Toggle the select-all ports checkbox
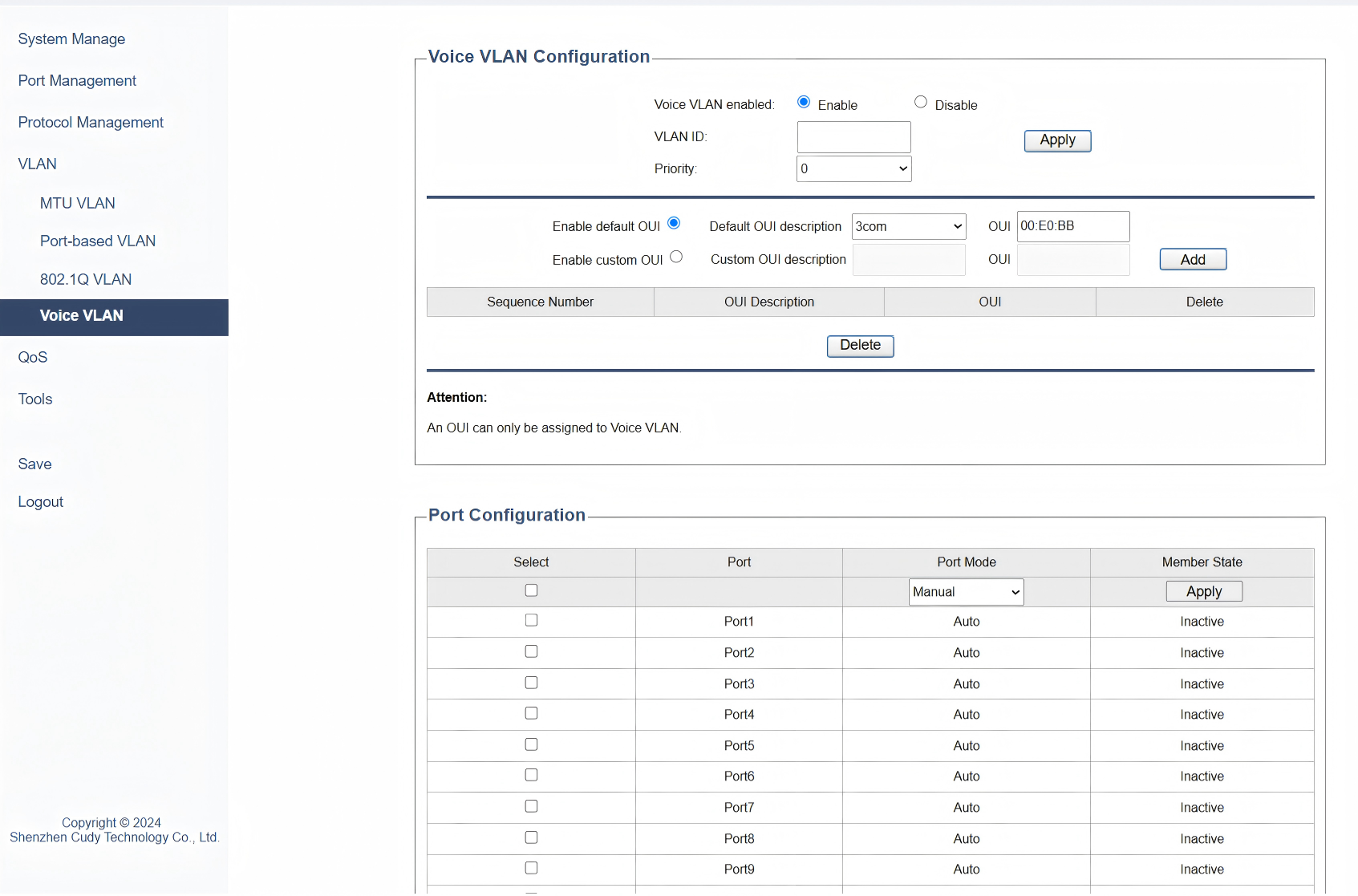Screen dimensions: 1358x896 point(531,590)
